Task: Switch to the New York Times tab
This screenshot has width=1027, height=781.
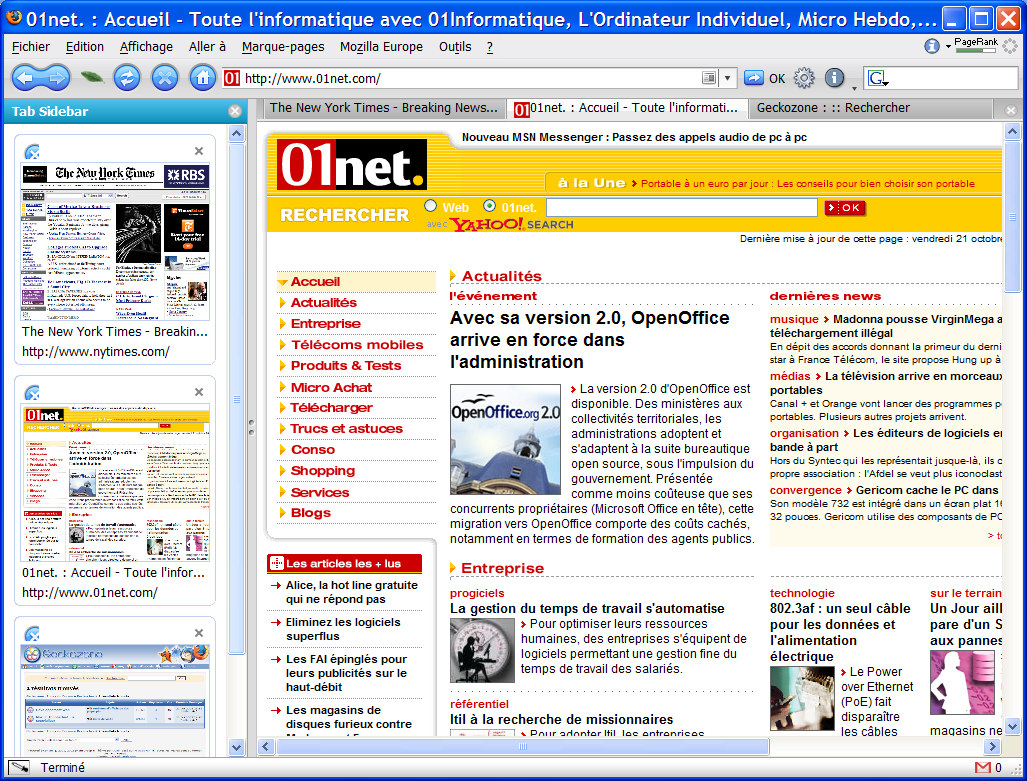Action: coord(383,108)
